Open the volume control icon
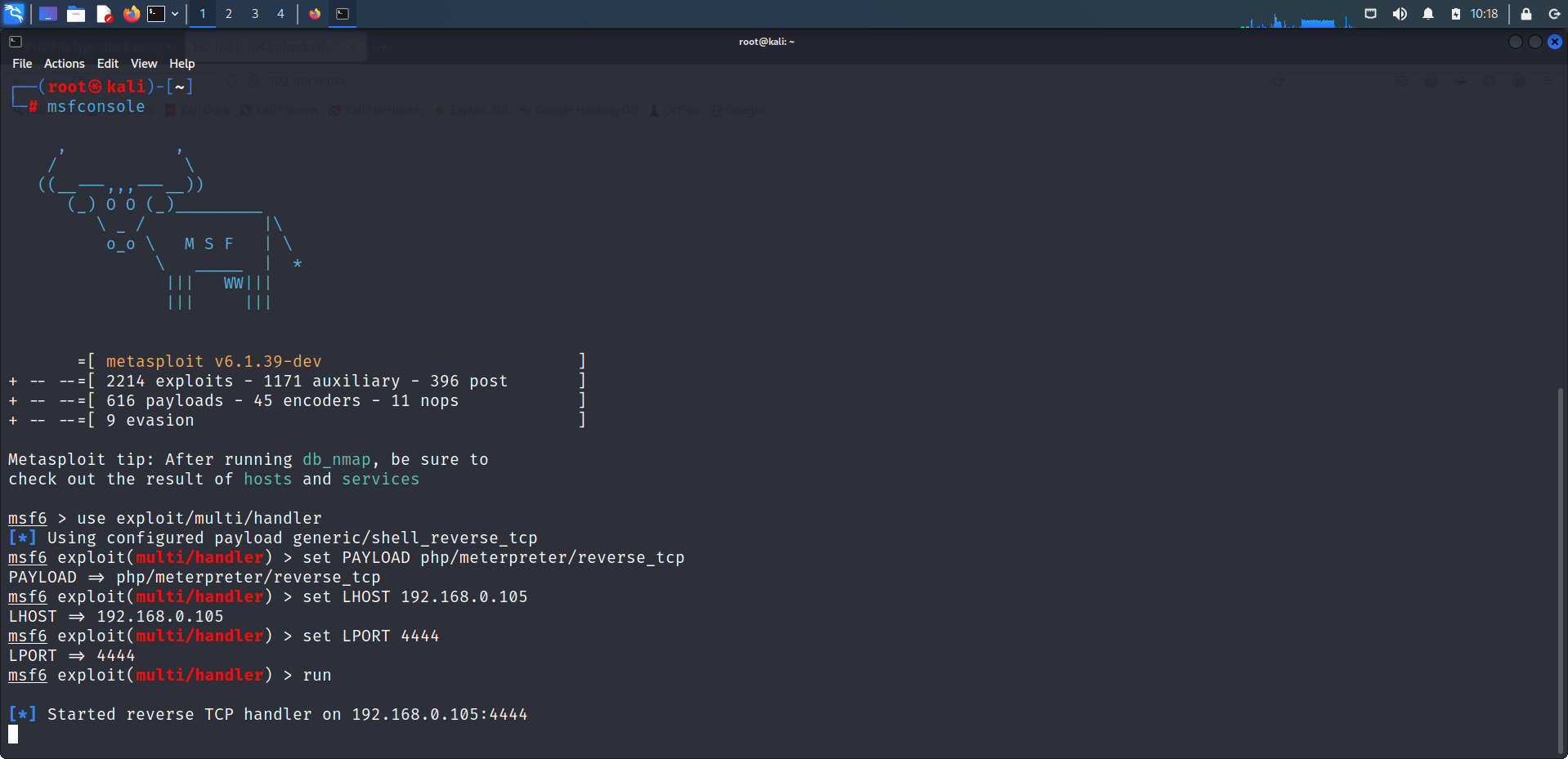Screen dimensions: 1568x759 click(x=1400, y=14)
